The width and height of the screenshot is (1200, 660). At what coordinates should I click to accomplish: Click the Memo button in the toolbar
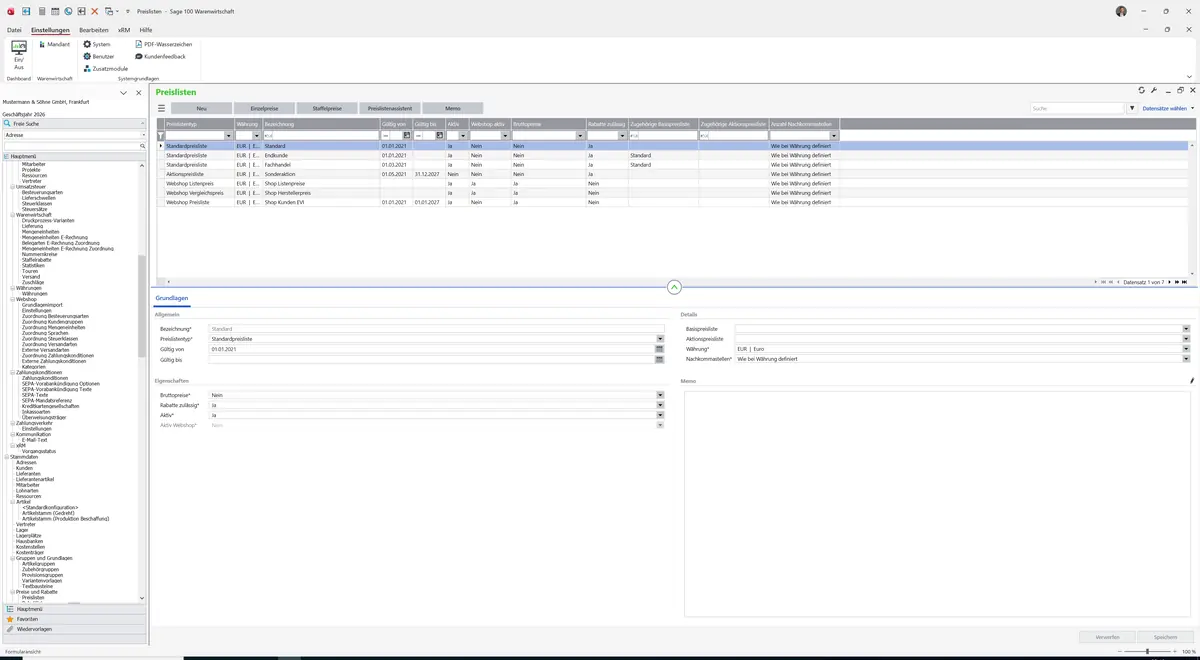pyautogui.click(x=453, y=108)
